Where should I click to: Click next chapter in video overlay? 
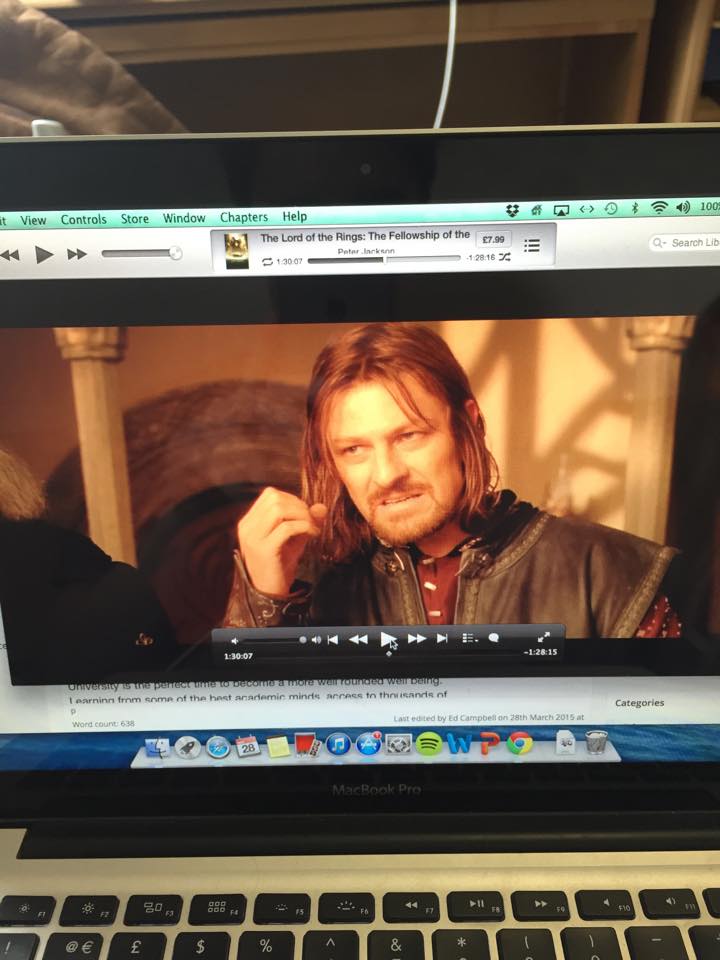[442, 639]
